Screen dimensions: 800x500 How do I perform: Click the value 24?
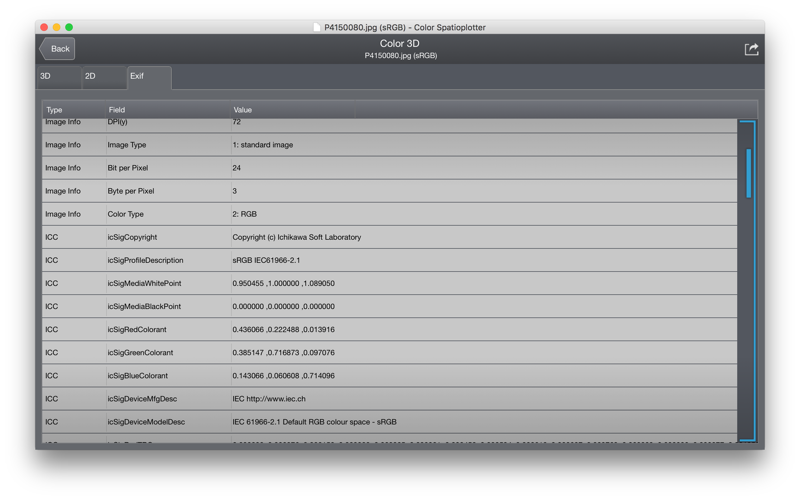[237, 168]
